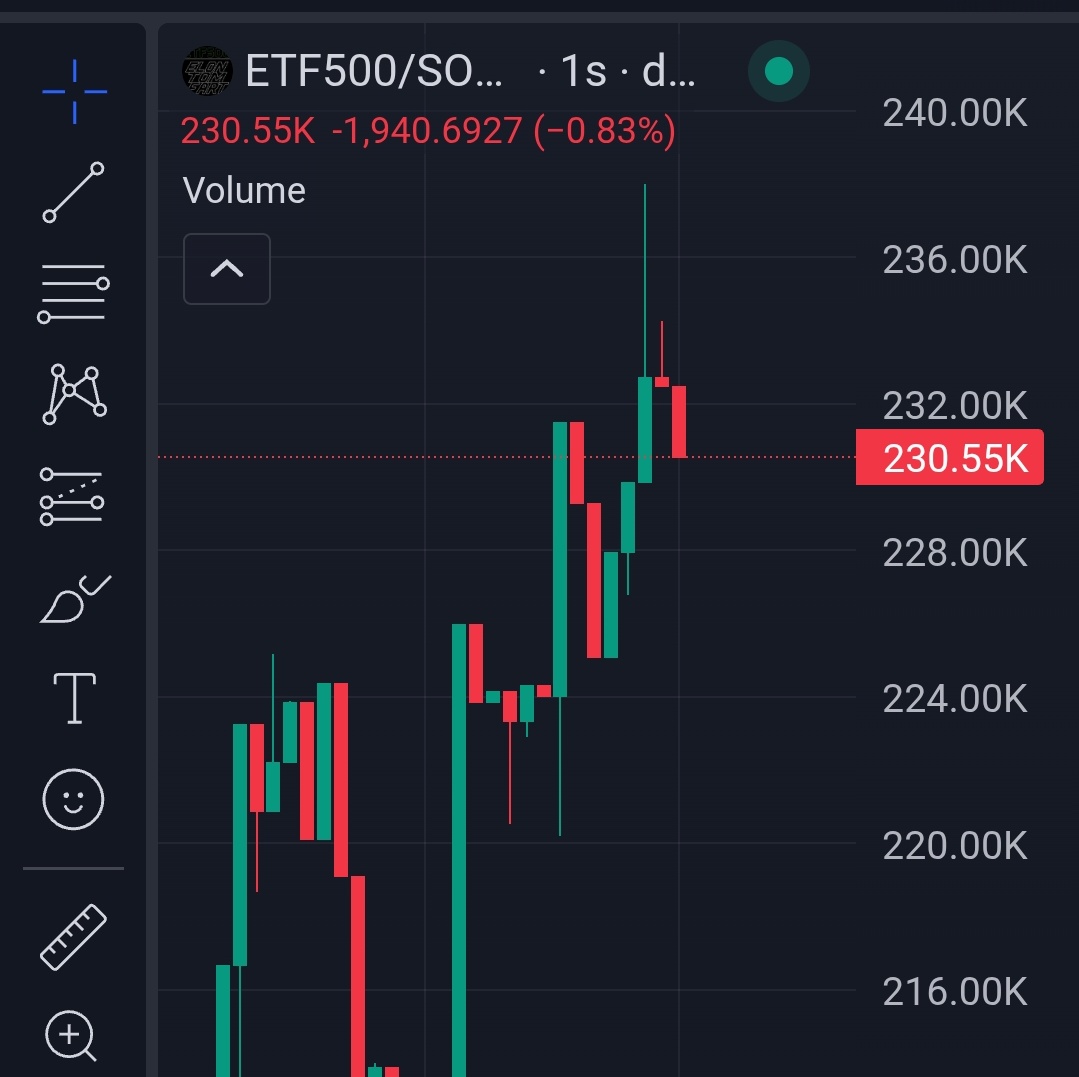Open the long position forecasting tool
Image resolution: width=1079 pixels, height=1077 pixels.
coord(72,496)
